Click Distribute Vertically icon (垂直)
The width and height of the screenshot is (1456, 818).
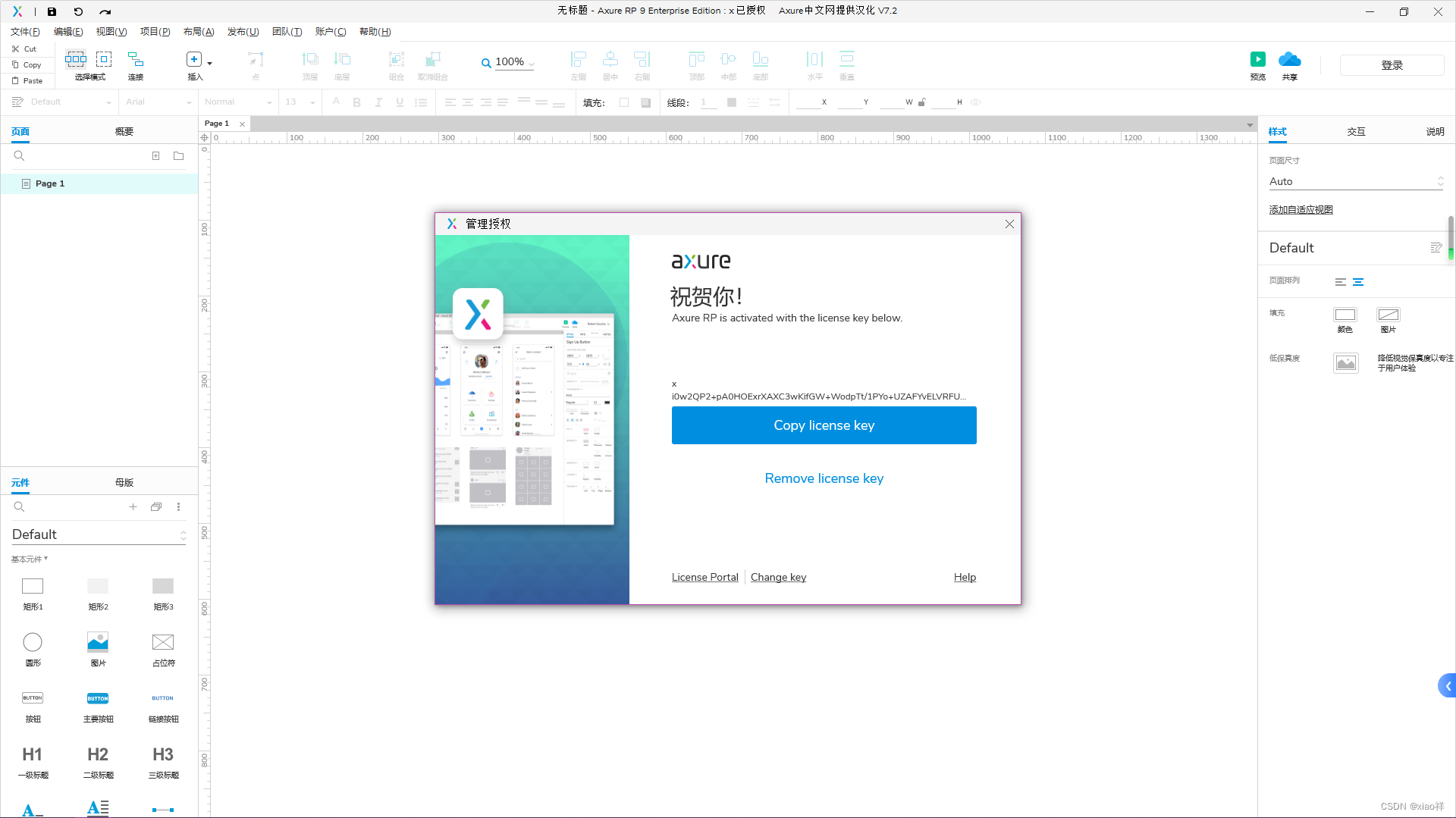click(x=847, y=59)
